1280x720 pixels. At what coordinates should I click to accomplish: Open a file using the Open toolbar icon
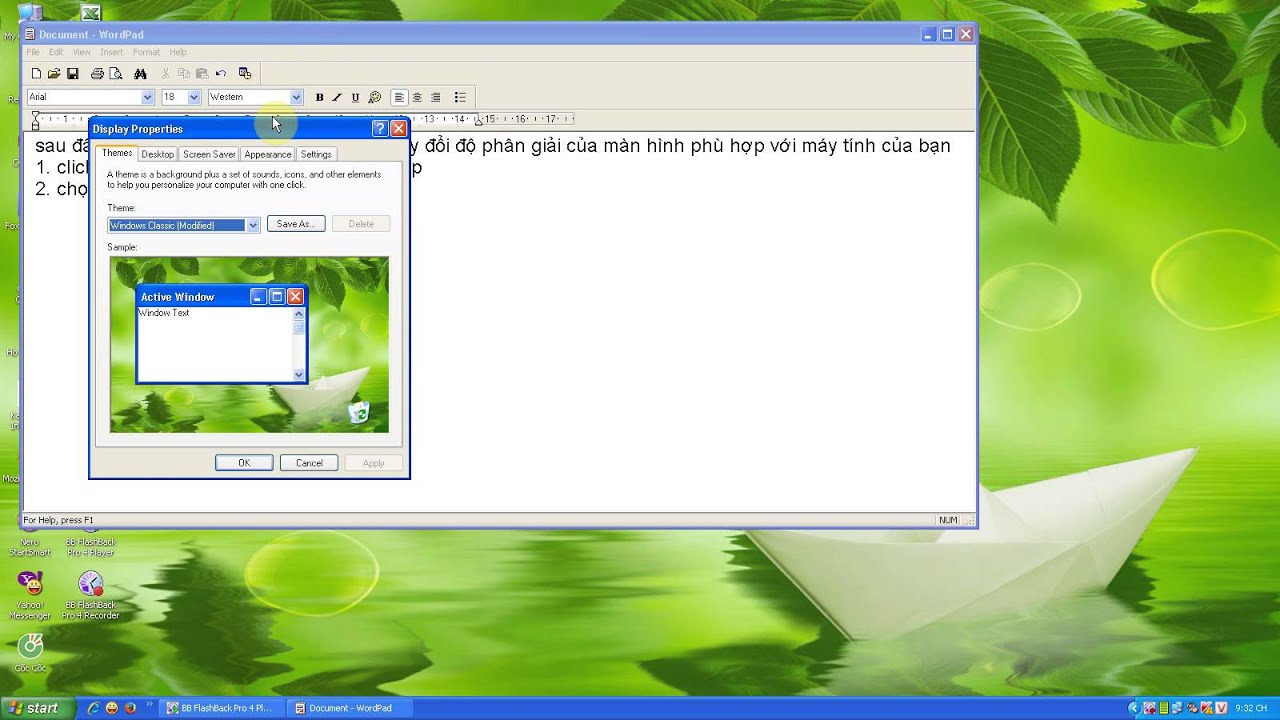click(54, 73)
